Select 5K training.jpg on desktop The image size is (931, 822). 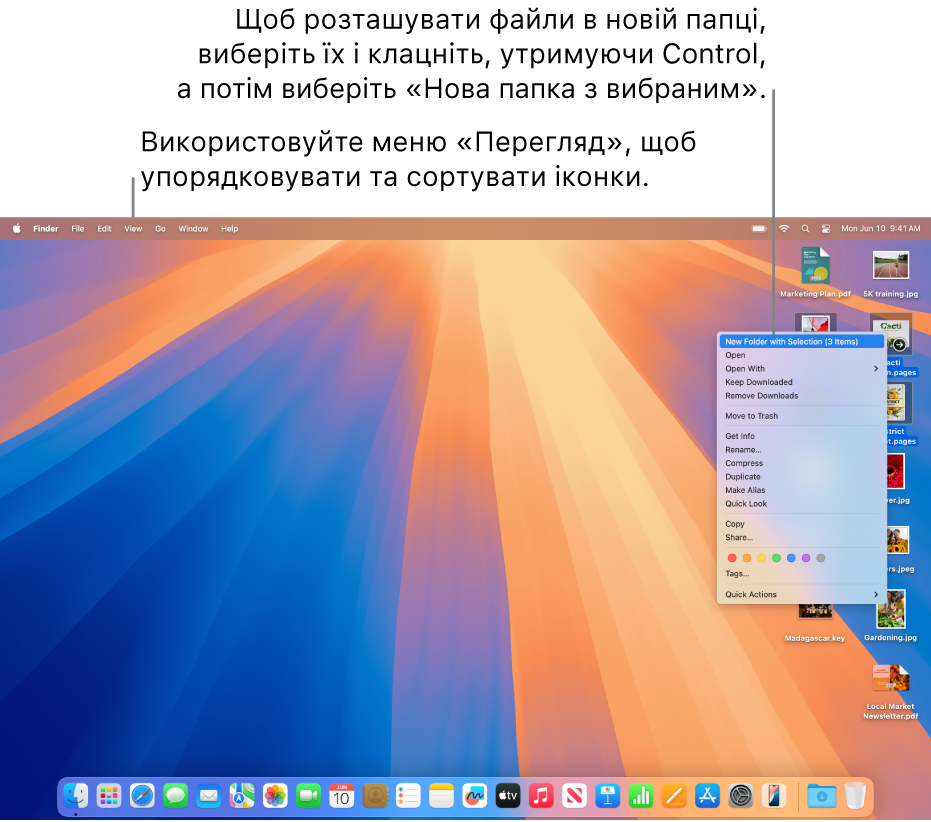click(891, 273)
